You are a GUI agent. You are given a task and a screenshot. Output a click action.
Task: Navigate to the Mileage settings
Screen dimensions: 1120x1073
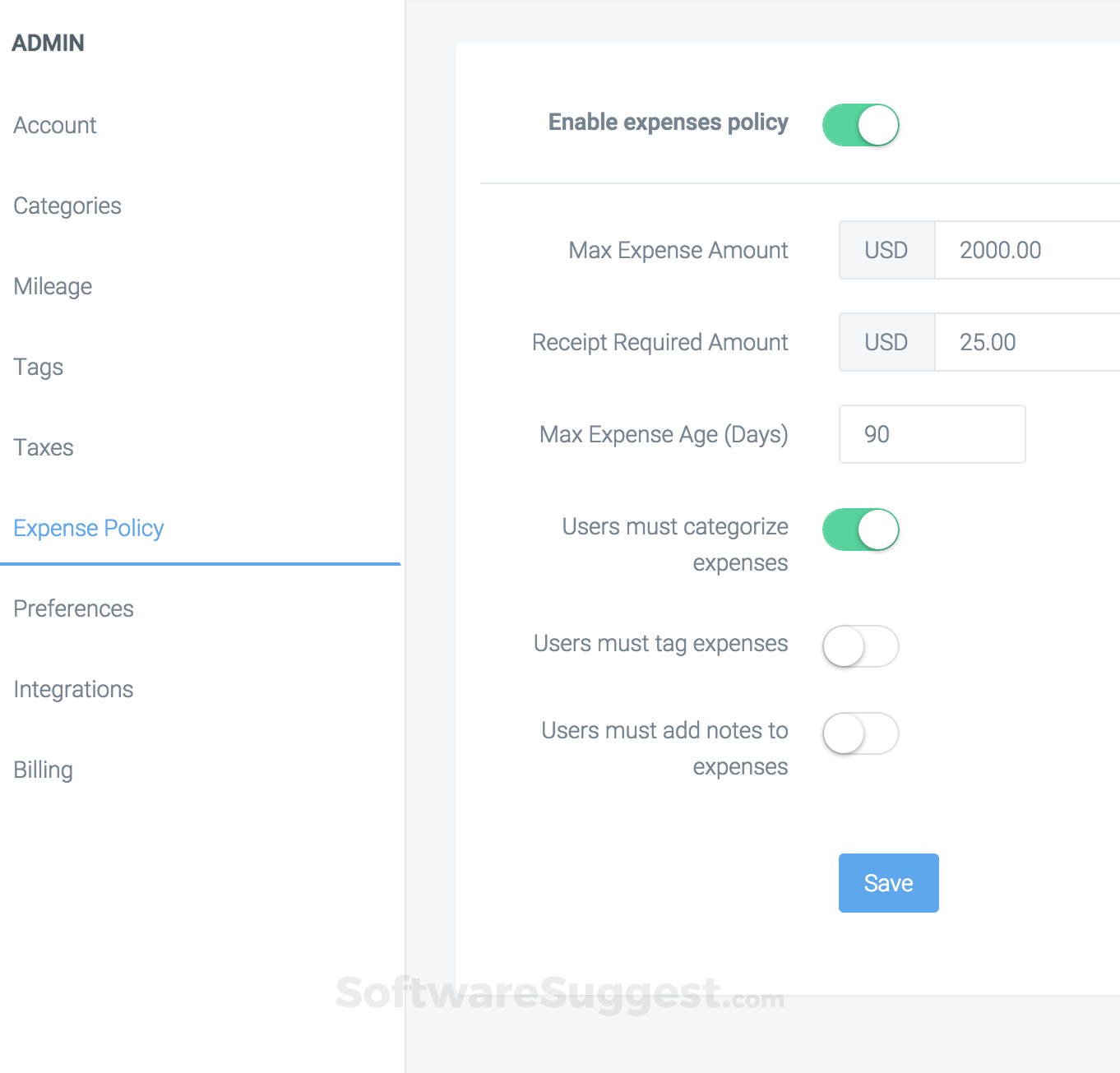pos(52,286)
